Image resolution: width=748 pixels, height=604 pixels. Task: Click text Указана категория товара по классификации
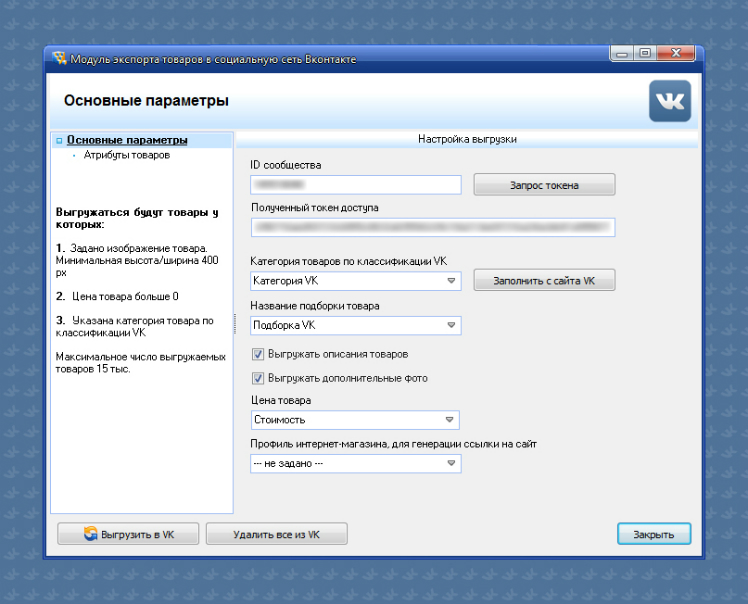(x=135, y=326)
